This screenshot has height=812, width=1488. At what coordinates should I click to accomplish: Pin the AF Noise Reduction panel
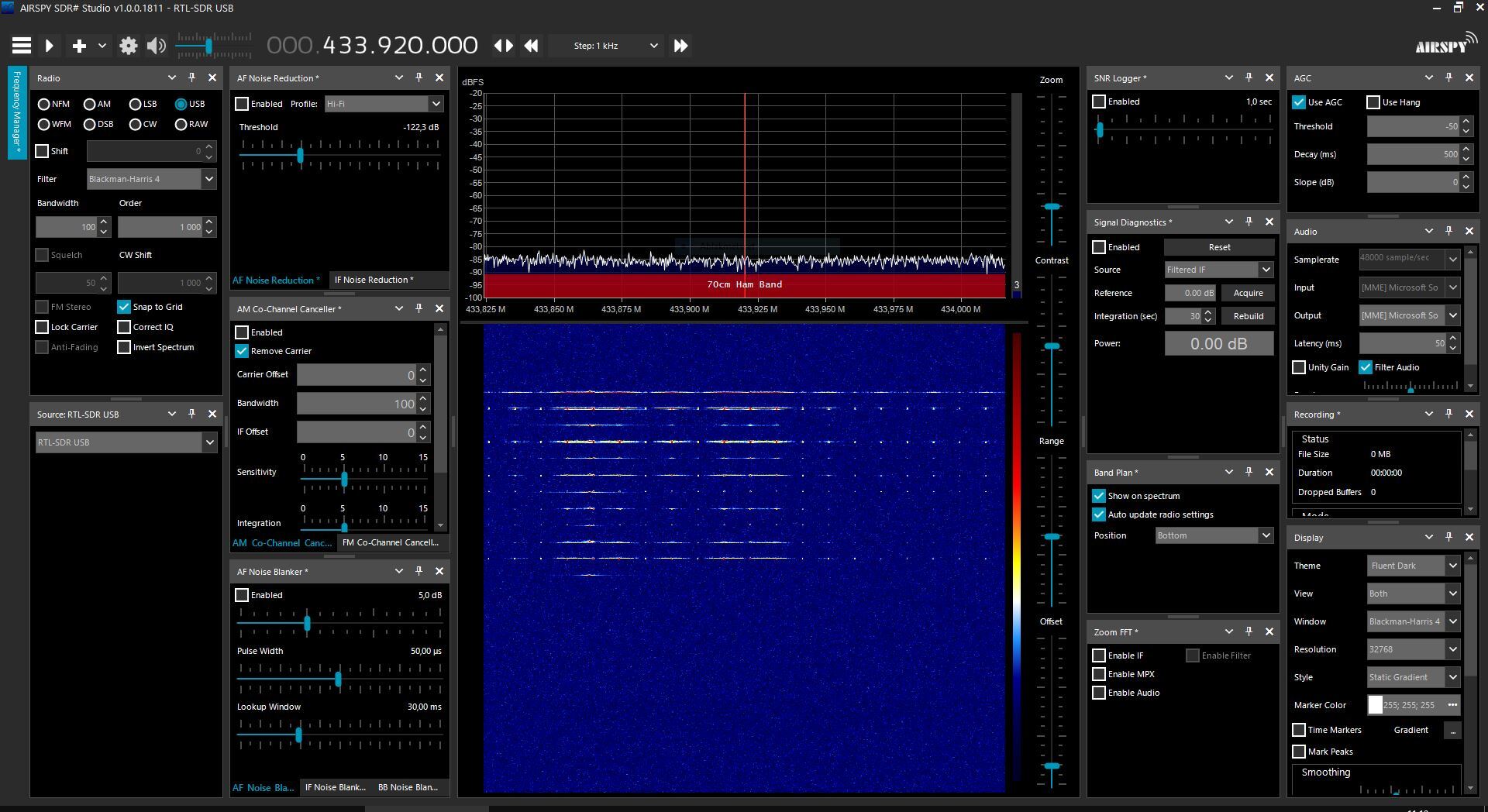click(419, 77)
